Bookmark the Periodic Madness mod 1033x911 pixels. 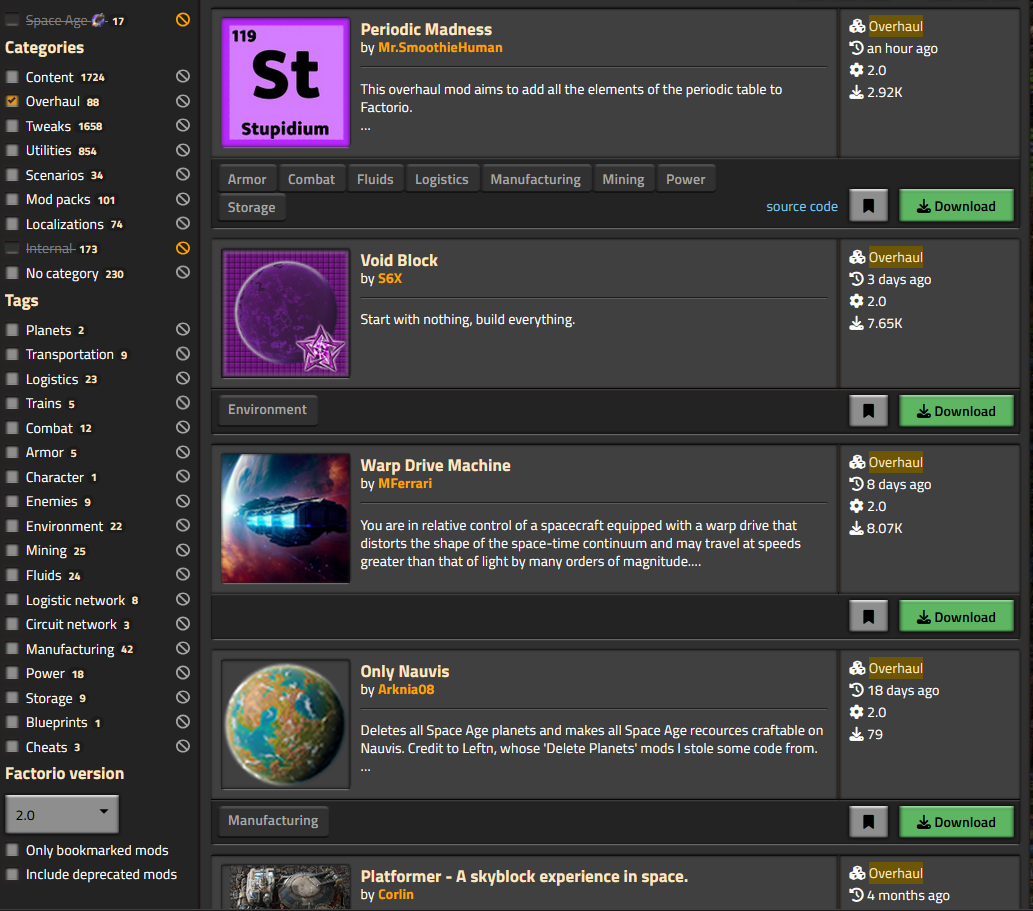868,206
